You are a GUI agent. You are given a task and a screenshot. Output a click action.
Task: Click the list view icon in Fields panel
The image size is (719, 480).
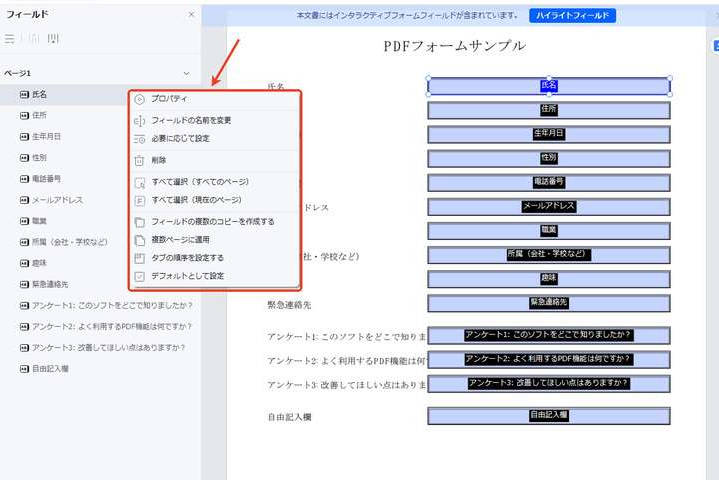pyautogui.click(x=9, y=39)
